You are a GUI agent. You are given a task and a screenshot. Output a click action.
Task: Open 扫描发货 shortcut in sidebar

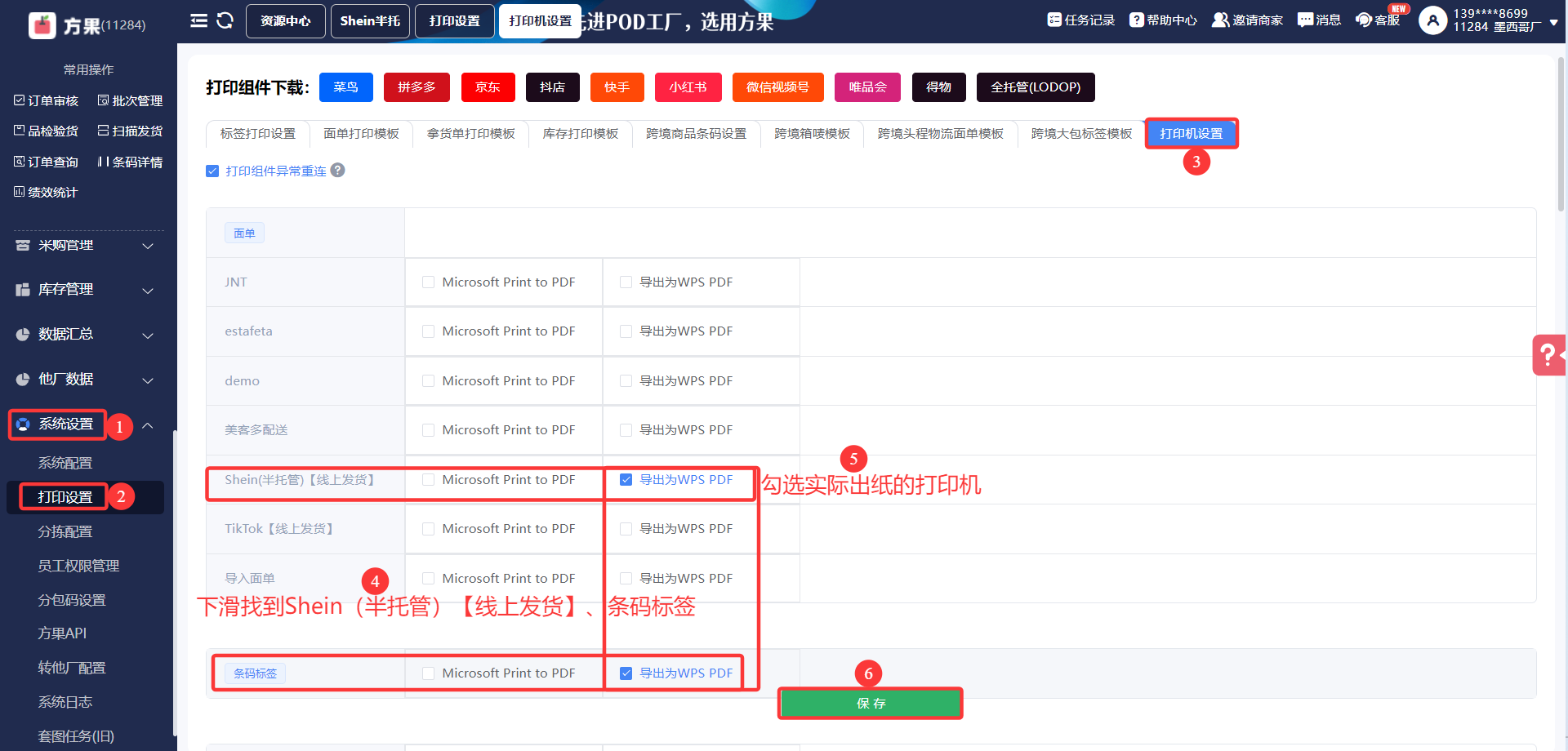tap(130, 131)
